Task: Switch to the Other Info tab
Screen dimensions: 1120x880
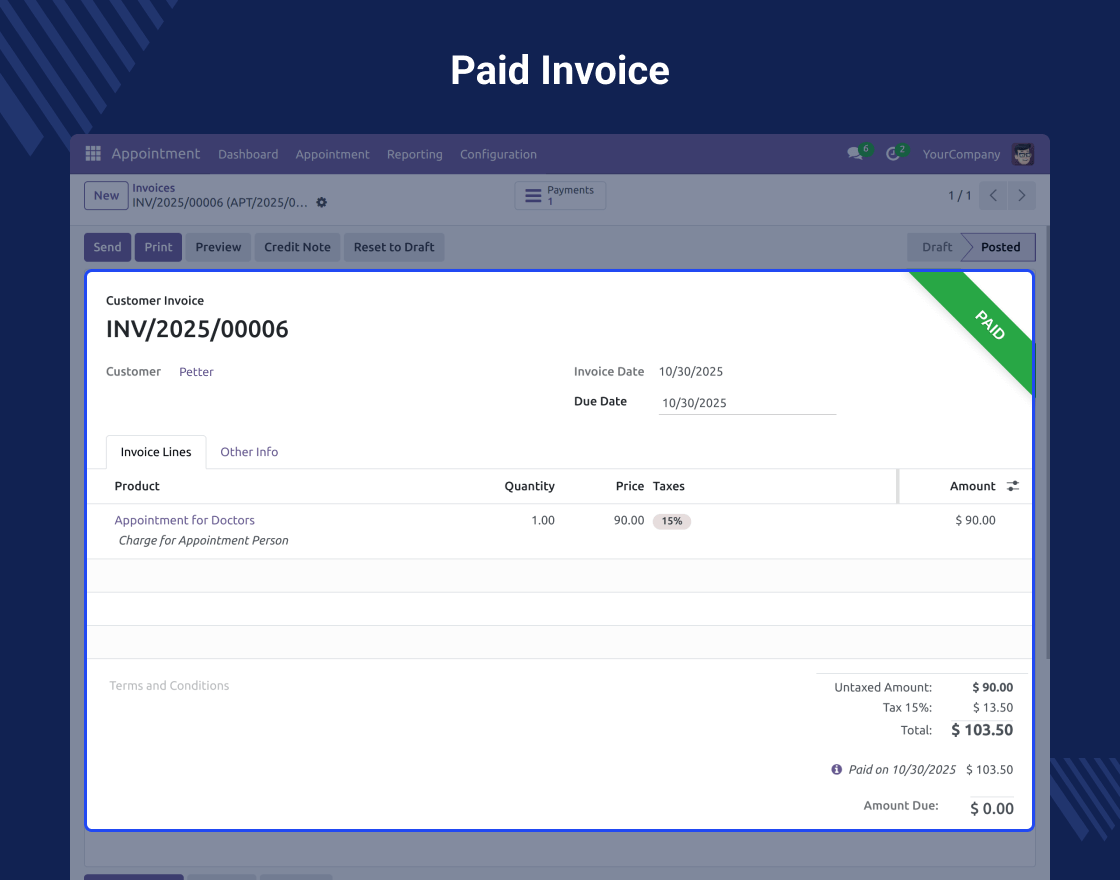Action: pos(249,452)
